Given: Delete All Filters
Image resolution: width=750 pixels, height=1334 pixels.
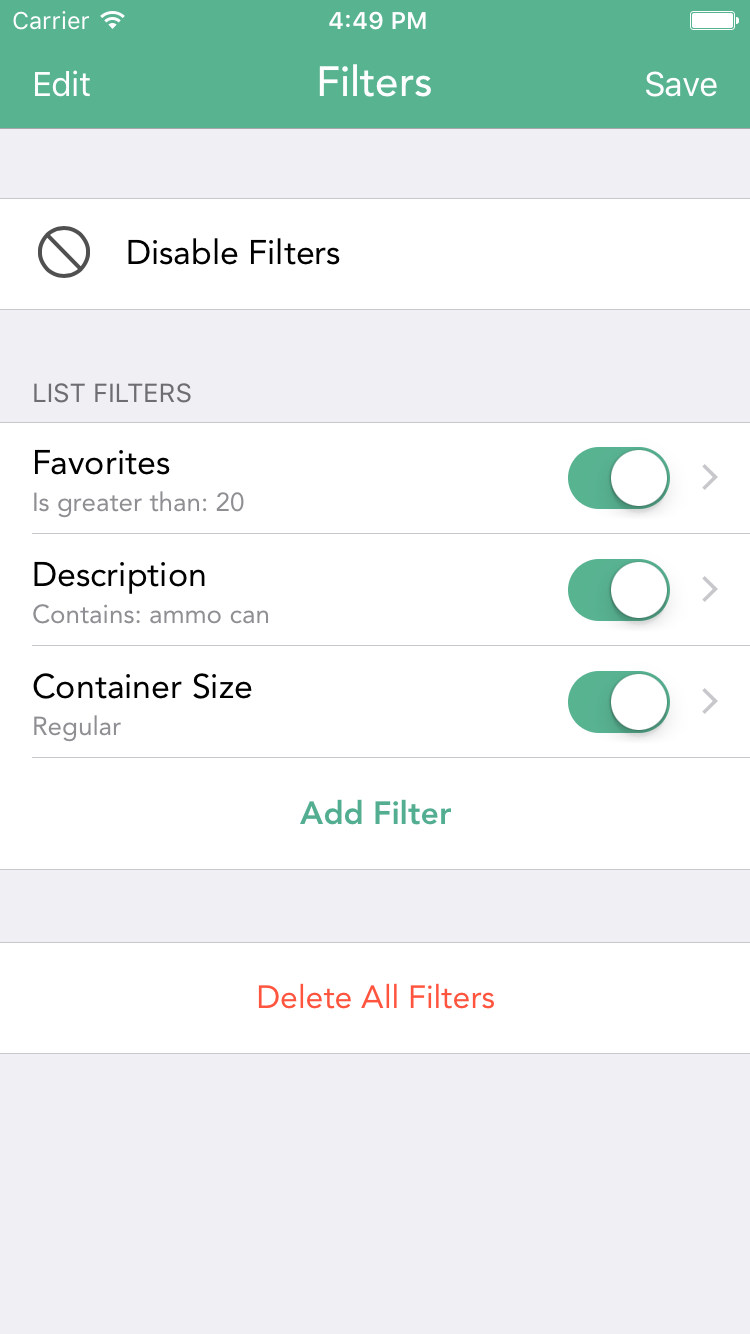Looking at the screenshot, I should pyautogui.click(x=375, y=997).
